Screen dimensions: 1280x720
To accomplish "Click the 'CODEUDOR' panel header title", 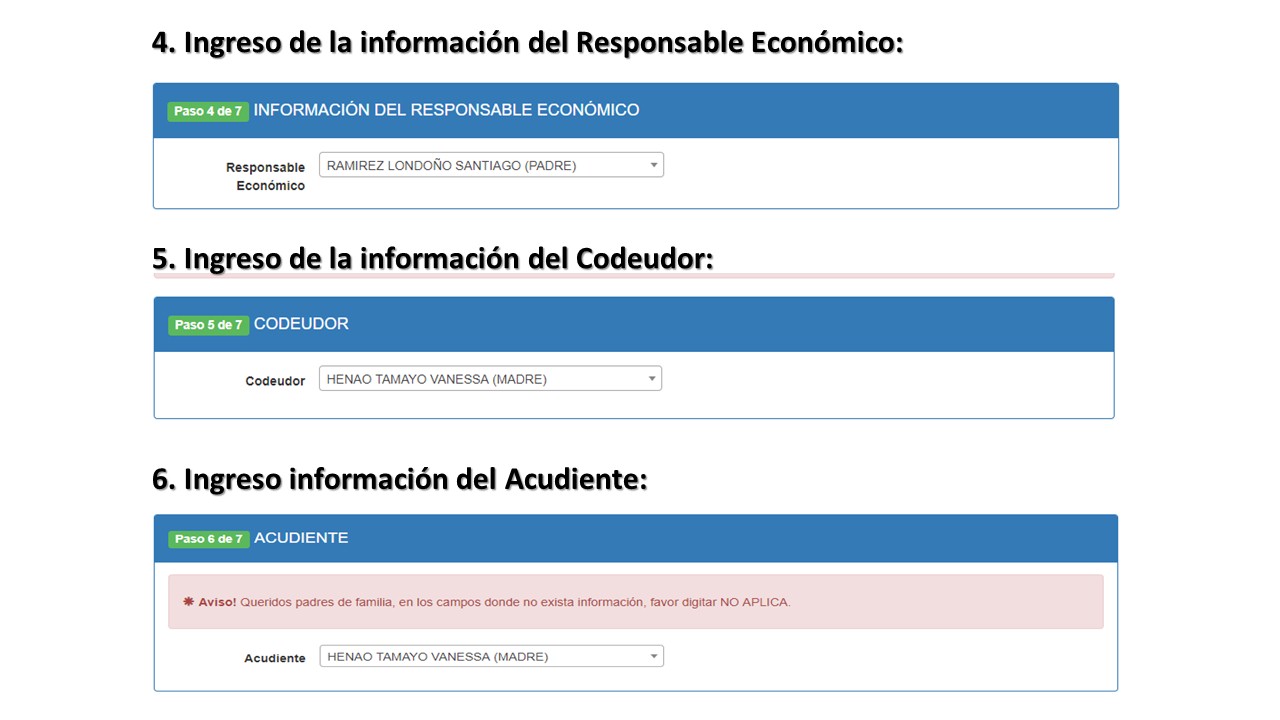I will point(301,324).
